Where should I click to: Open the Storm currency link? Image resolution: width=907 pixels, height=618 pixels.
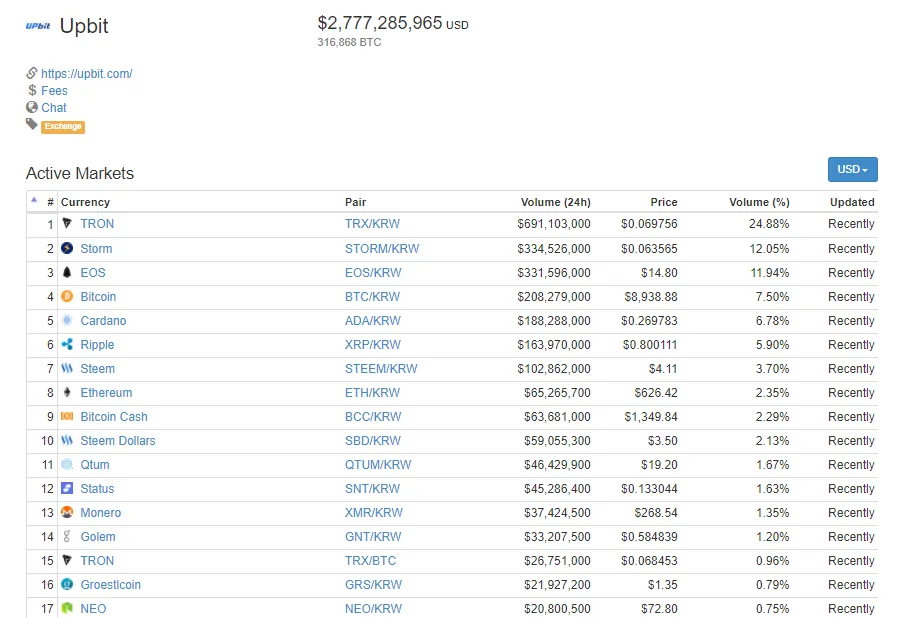coord(96,249)
